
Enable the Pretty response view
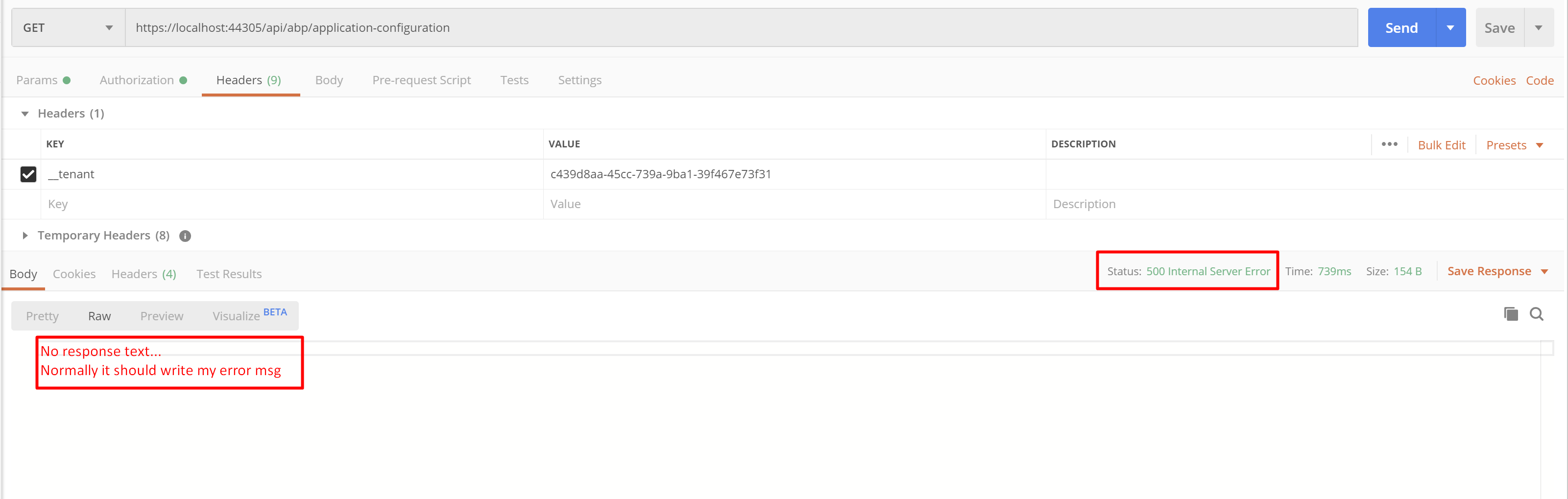(42, 316)
